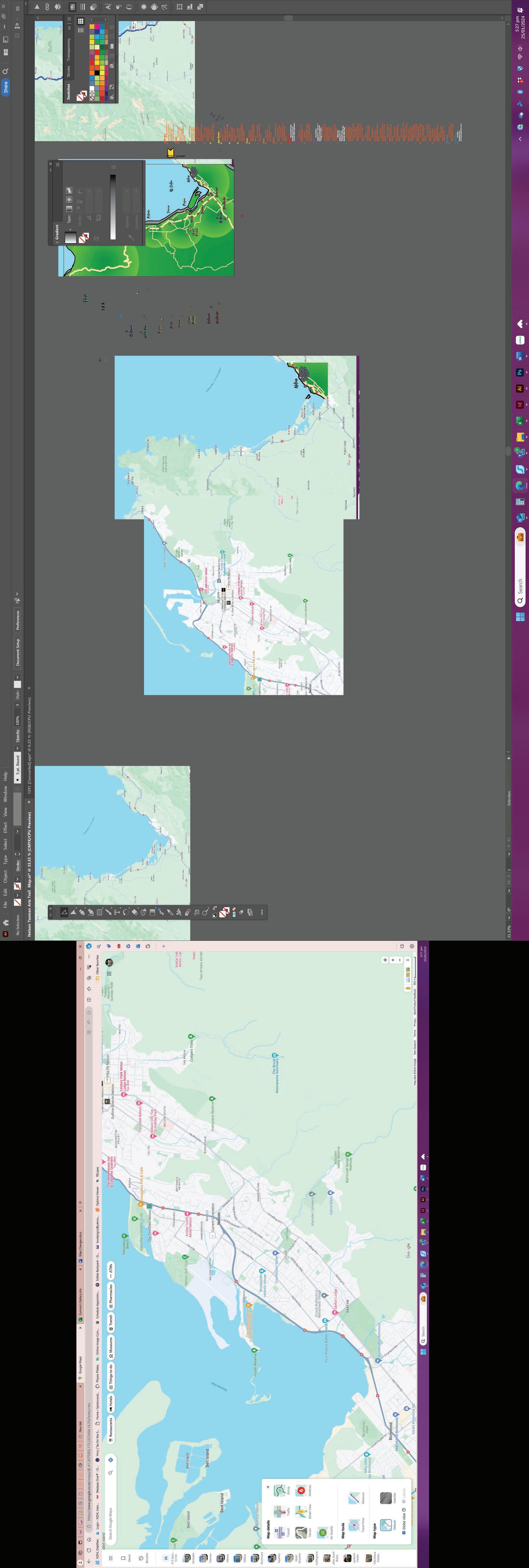Screen dimensions: 529x1568
Task: Click the Share button in Illustrator
Action: (x=5, y=87)
